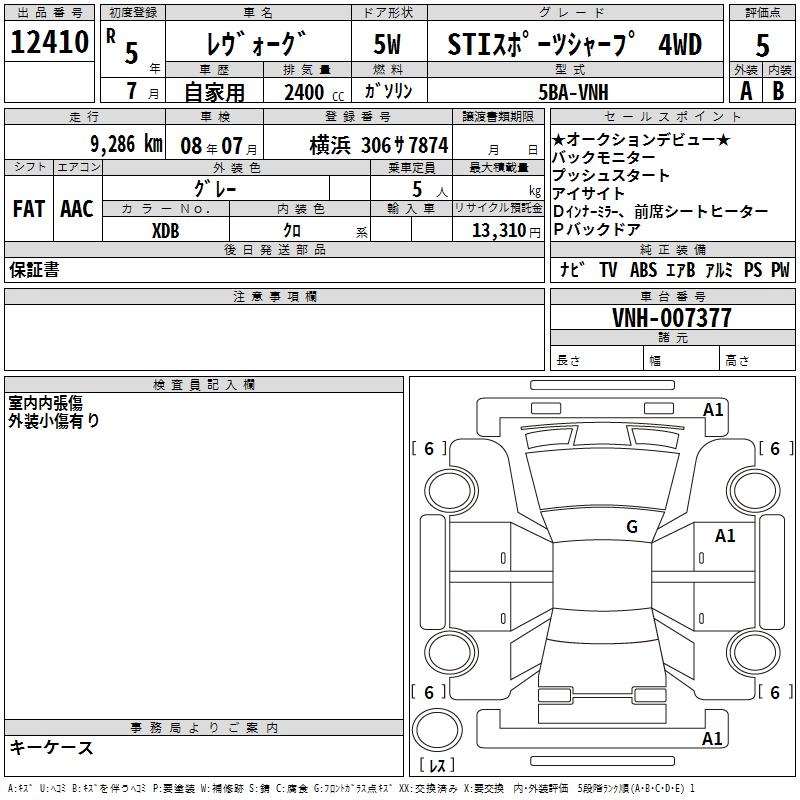Click equipment item エアB
Screen dimensions: 800x800
[x=681, y=270]
